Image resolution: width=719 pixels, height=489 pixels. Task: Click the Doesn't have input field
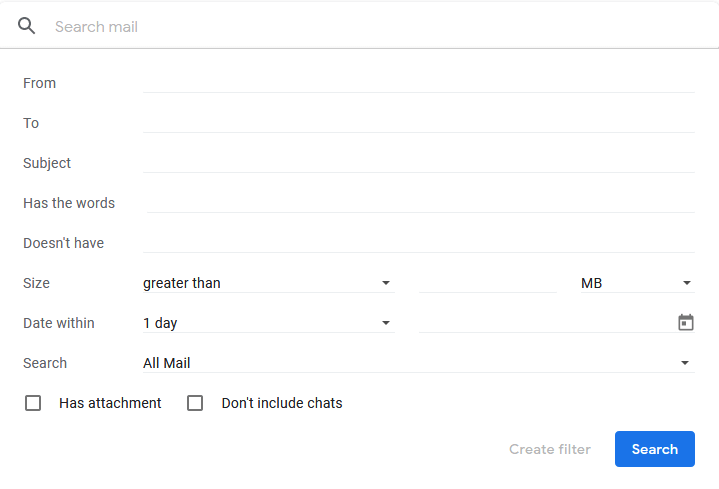(419, 243)
